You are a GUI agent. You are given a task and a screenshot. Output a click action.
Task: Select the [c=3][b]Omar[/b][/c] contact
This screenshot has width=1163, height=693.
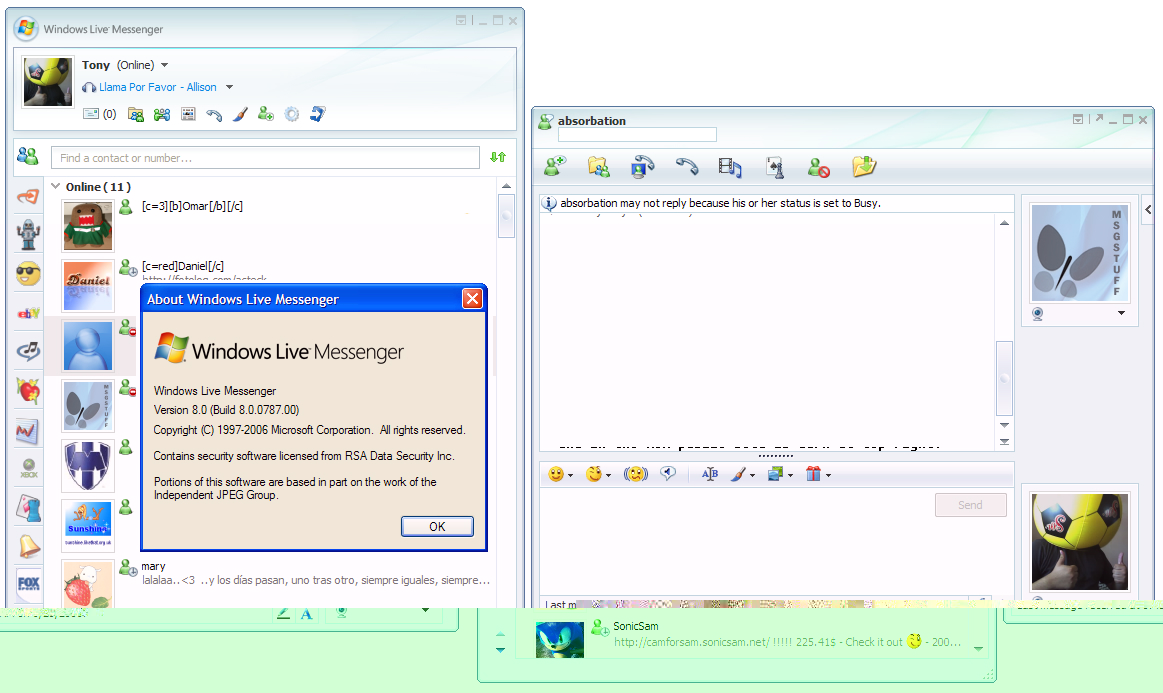pyautogui.click(x=192, y=206)
